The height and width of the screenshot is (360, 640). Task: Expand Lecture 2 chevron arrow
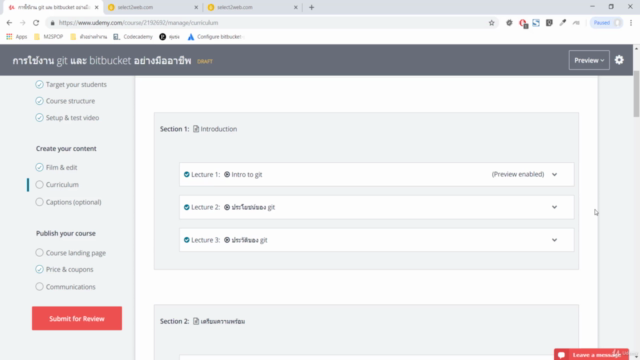click(554, 207)
